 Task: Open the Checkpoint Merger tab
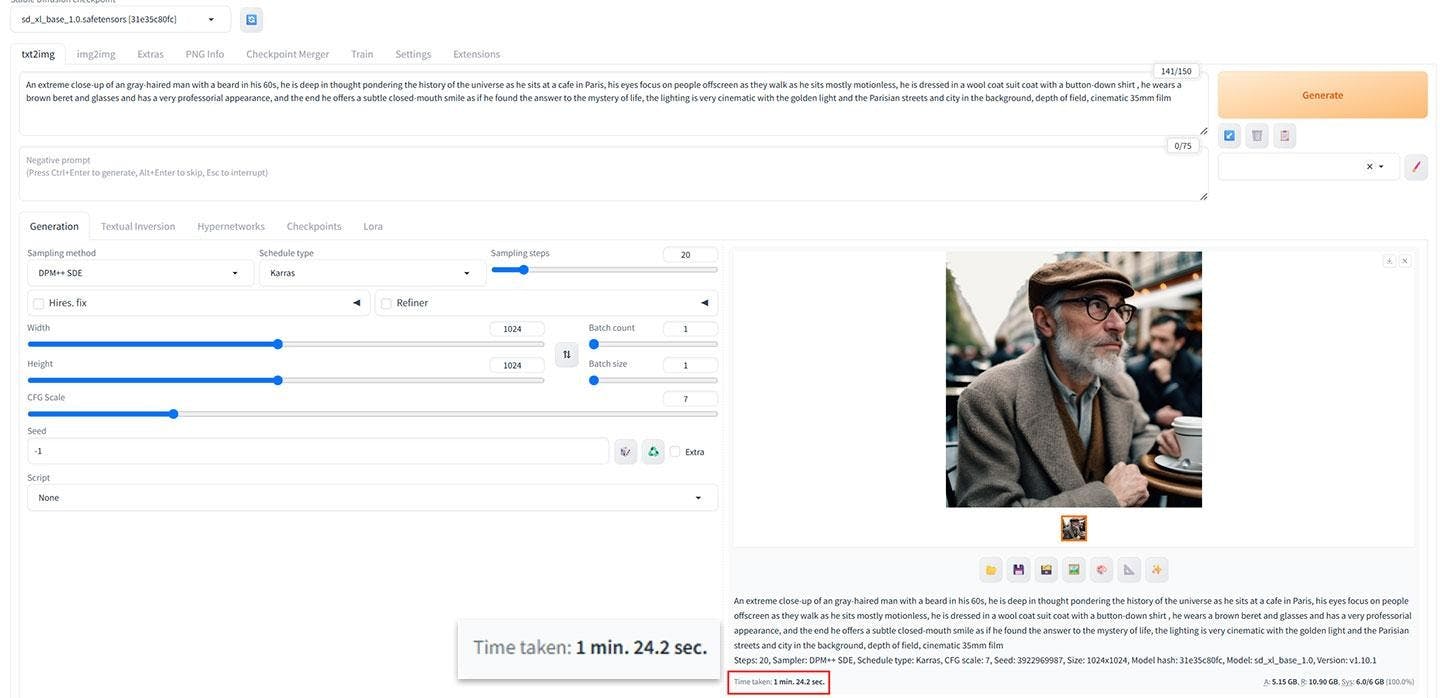click(288, 54)
